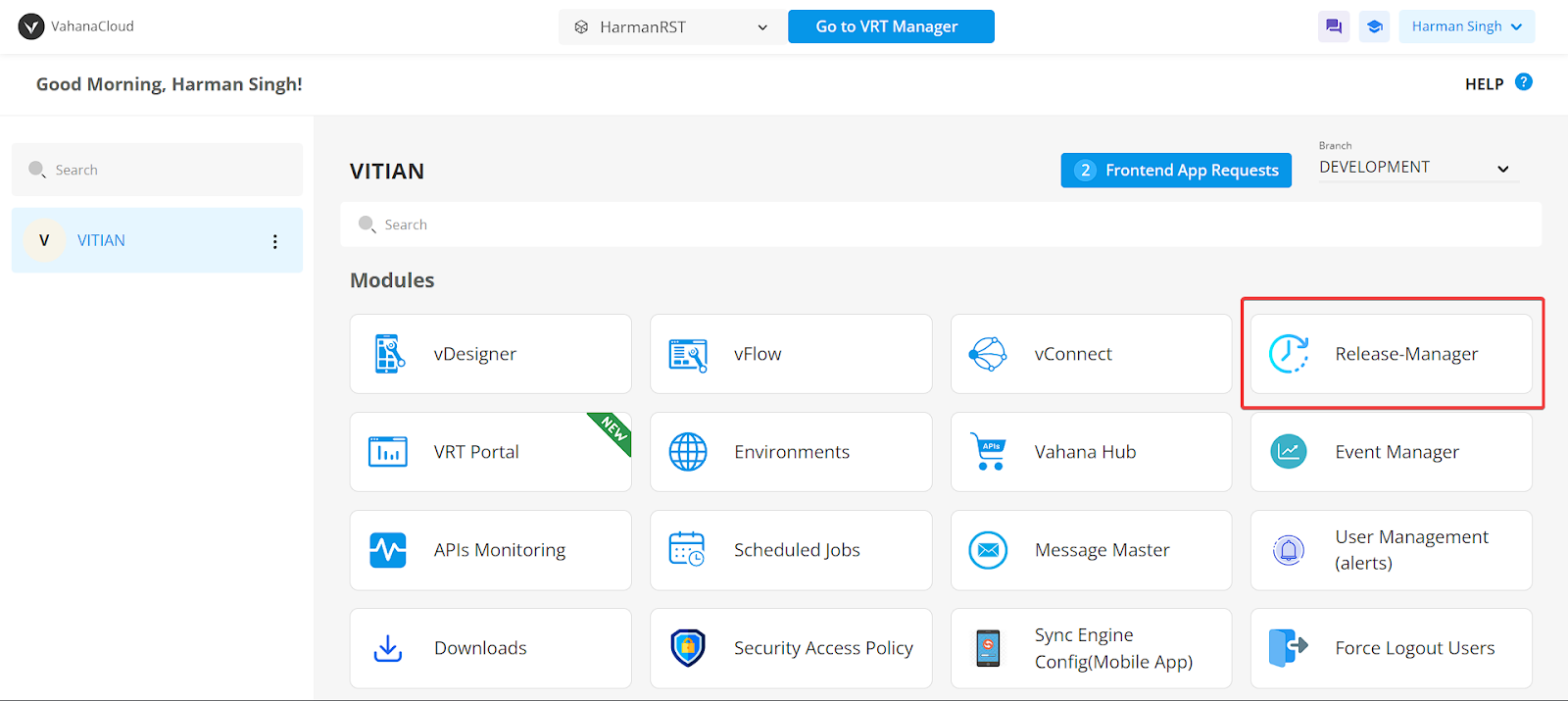Open the graduation cap learning icon
This screenshot has height=701, width=1568.
(1375, 26)
